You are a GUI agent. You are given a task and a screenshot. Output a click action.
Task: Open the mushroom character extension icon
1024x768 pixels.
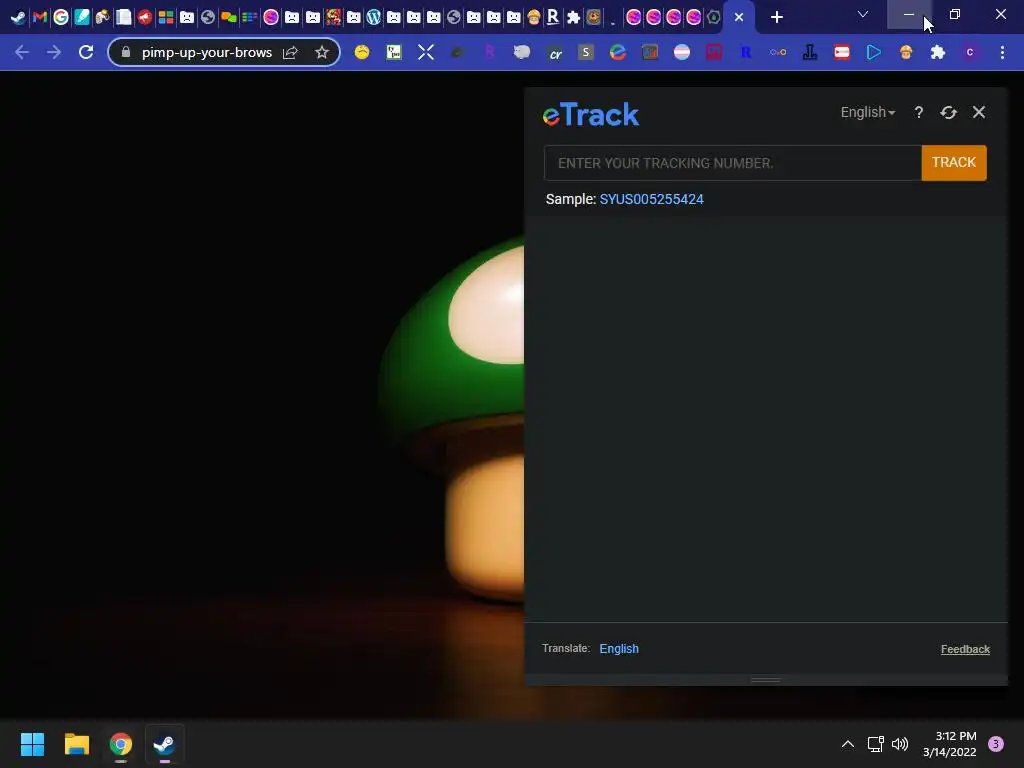click(906, 52)
